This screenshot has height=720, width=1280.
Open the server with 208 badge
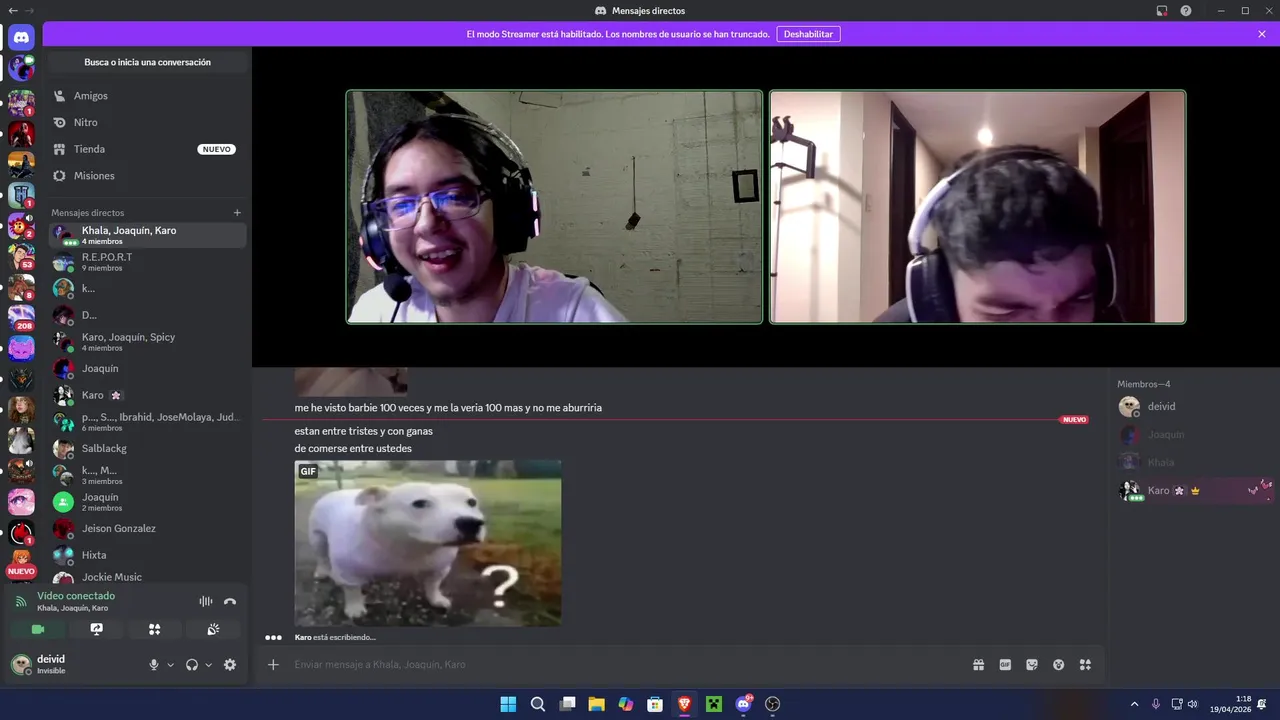pos(21,317)
